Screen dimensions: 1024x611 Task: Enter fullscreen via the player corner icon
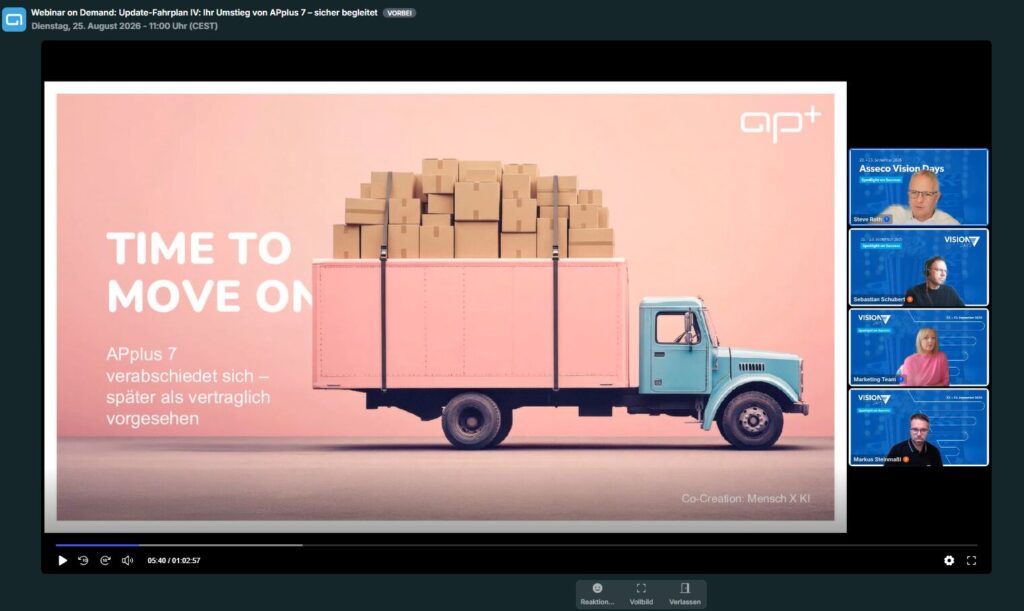coord(971,561)
